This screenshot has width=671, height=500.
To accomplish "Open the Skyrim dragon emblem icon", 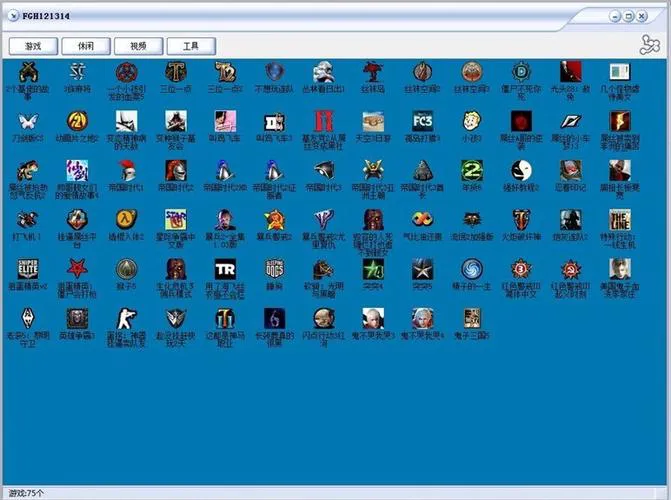I will 28,318.
